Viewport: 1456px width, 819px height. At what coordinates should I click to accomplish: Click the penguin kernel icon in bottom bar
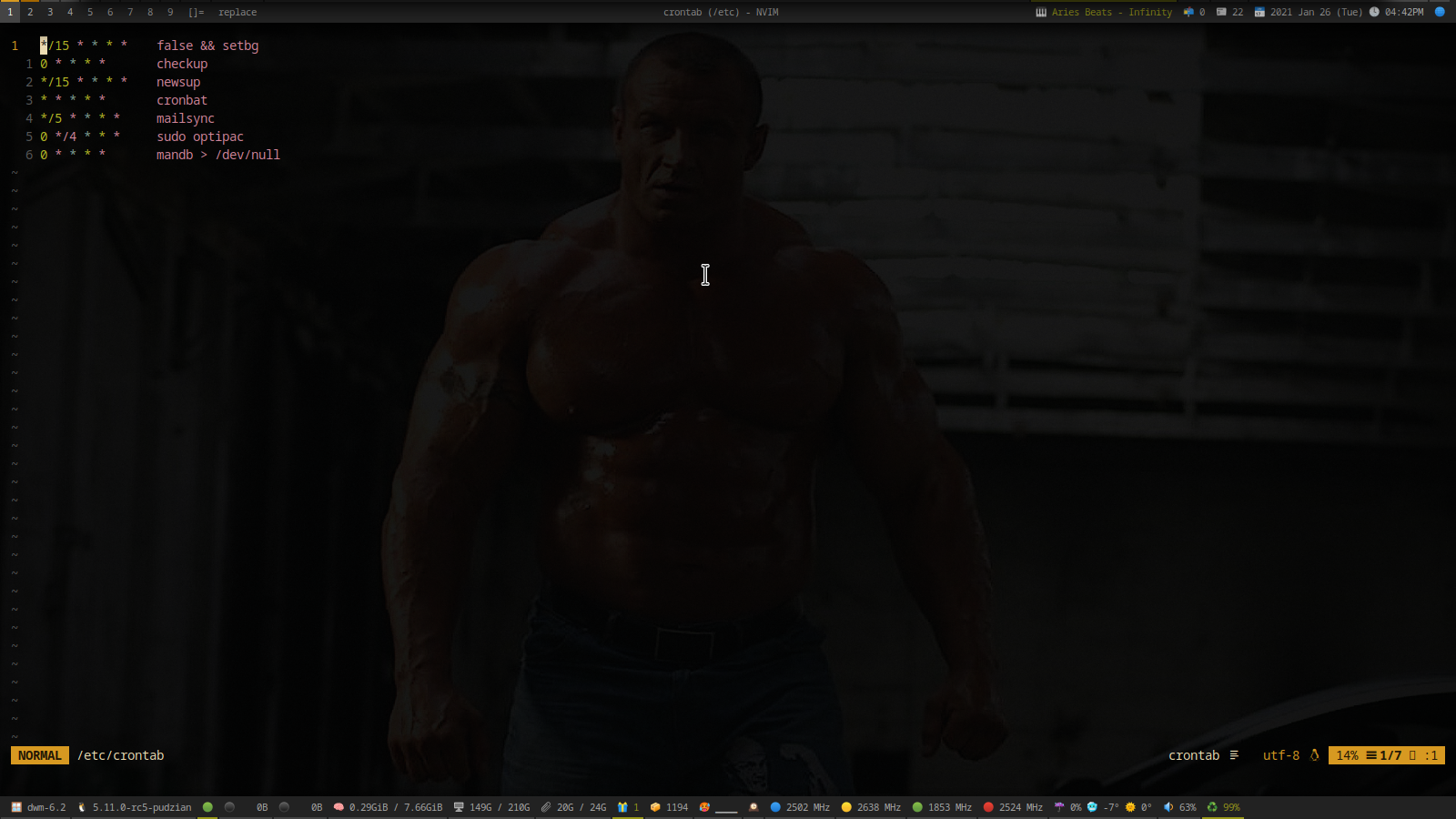(x=82, y=807)
